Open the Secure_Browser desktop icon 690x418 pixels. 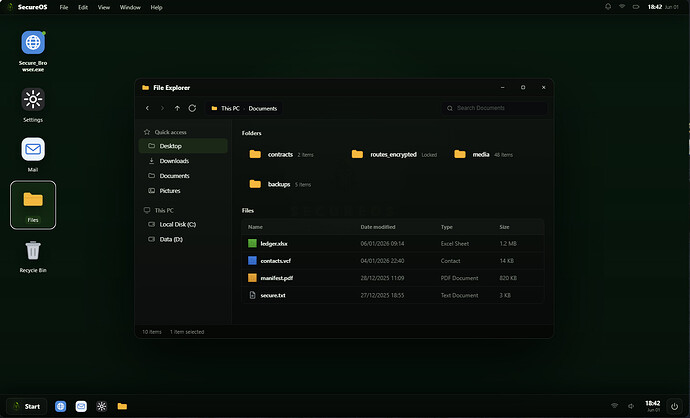(33, 51)
